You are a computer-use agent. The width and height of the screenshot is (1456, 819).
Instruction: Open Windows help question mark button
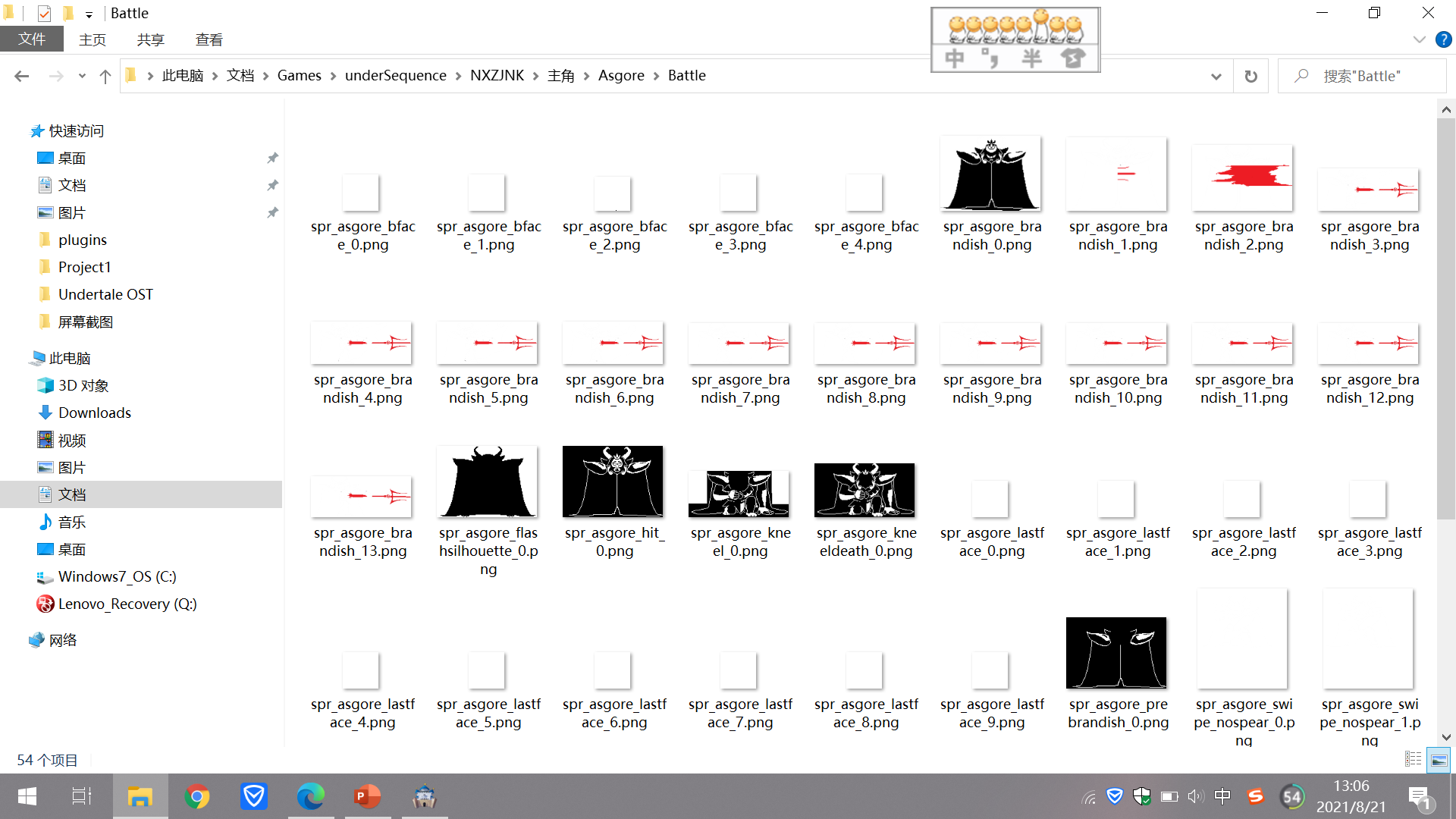coord(1444,39)
